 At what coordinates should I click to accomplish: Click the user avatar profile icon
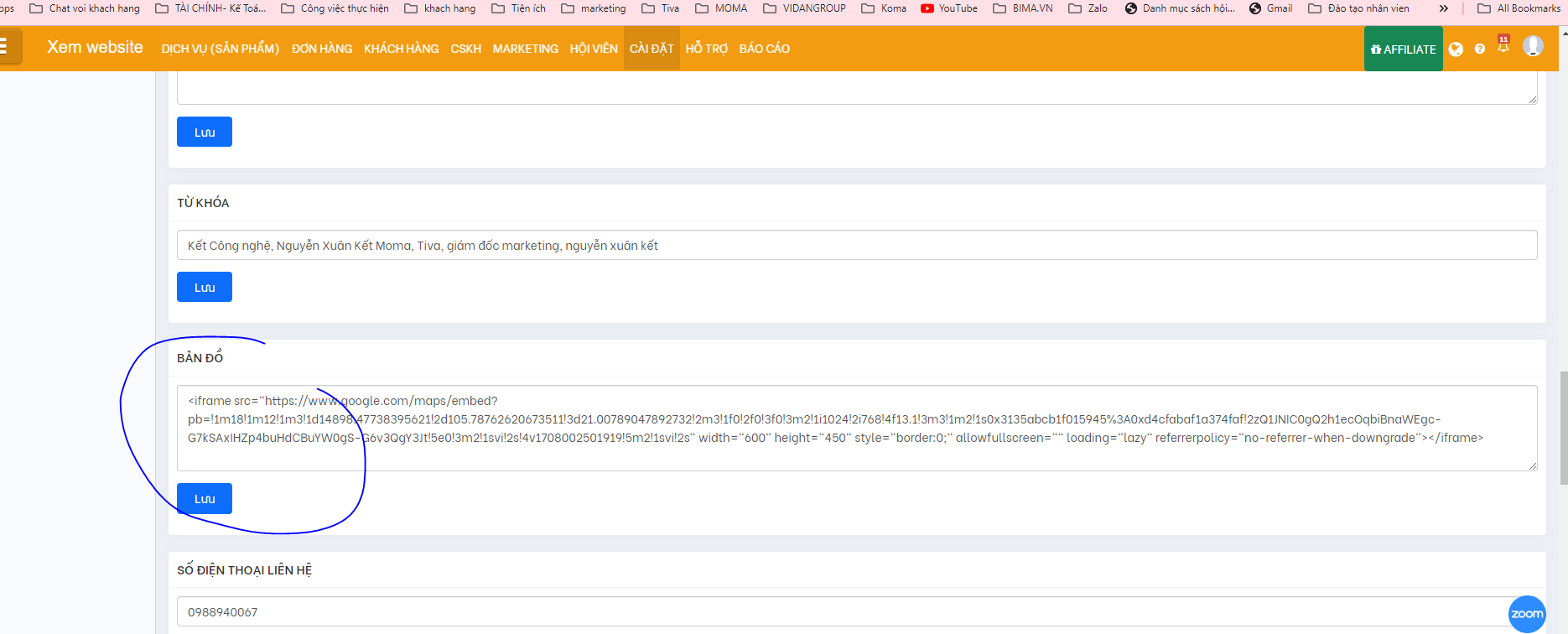[x=1533, y=46]
